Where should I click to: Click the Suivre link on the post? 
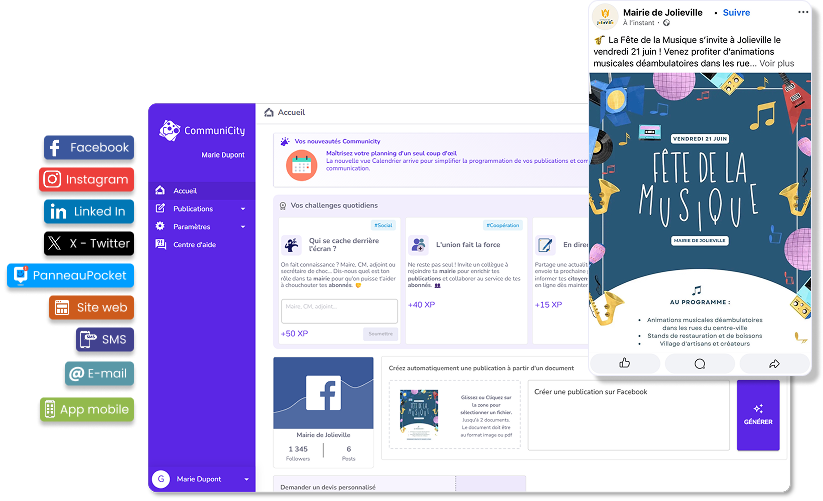(x=736, y=12)
